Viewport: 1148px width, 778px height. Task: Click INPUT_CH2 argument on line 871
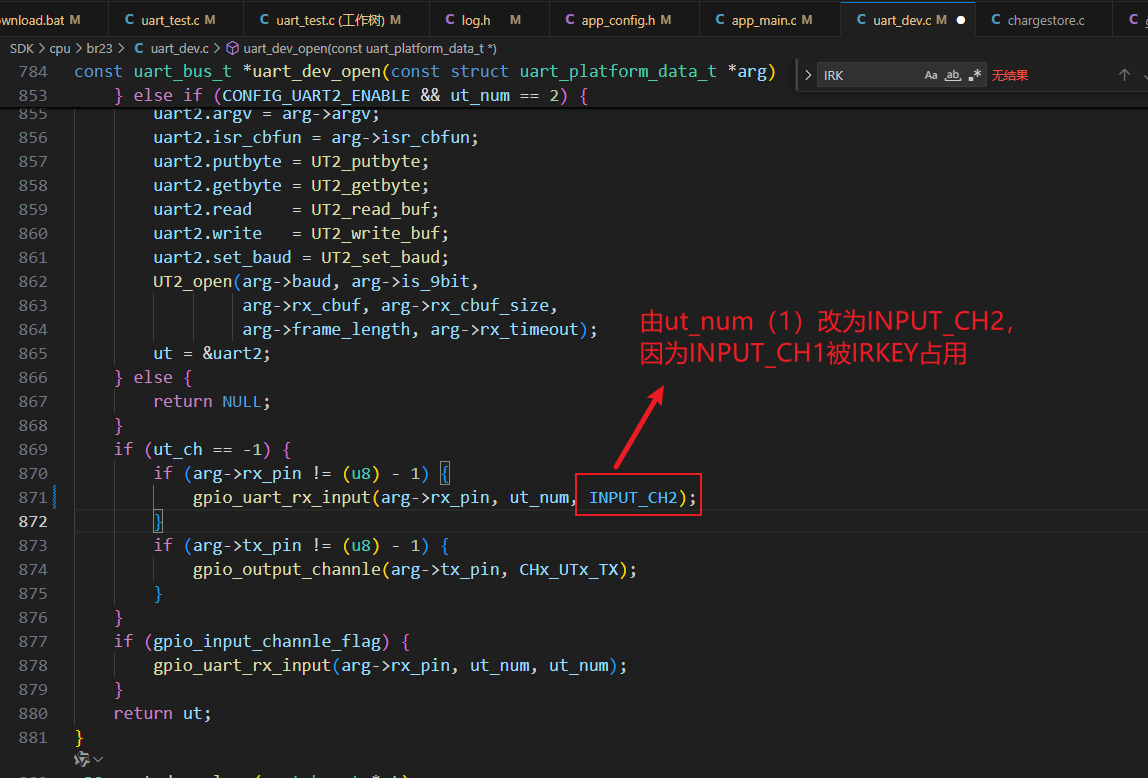(x=633, y=497)
